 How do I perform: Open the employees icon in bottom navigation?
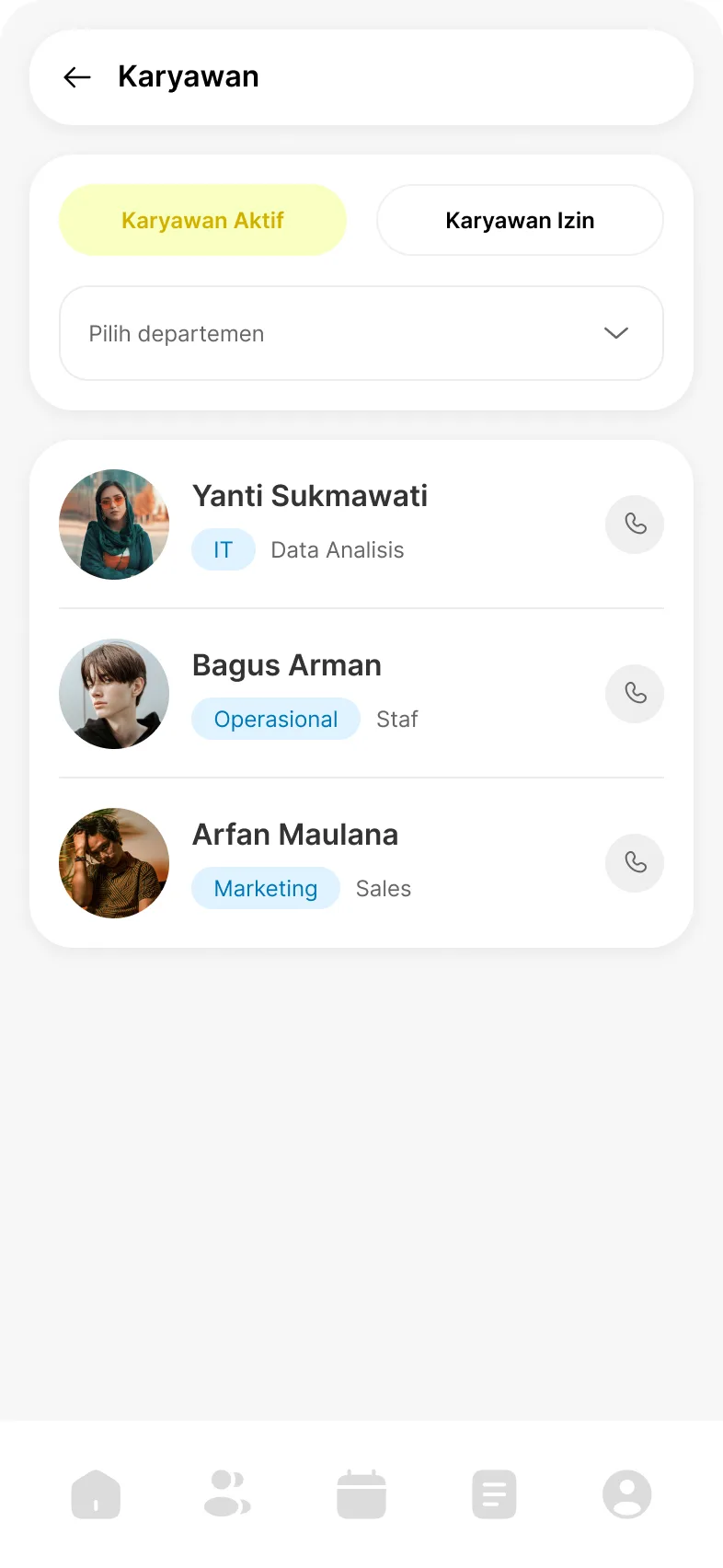click(227, 1493)
